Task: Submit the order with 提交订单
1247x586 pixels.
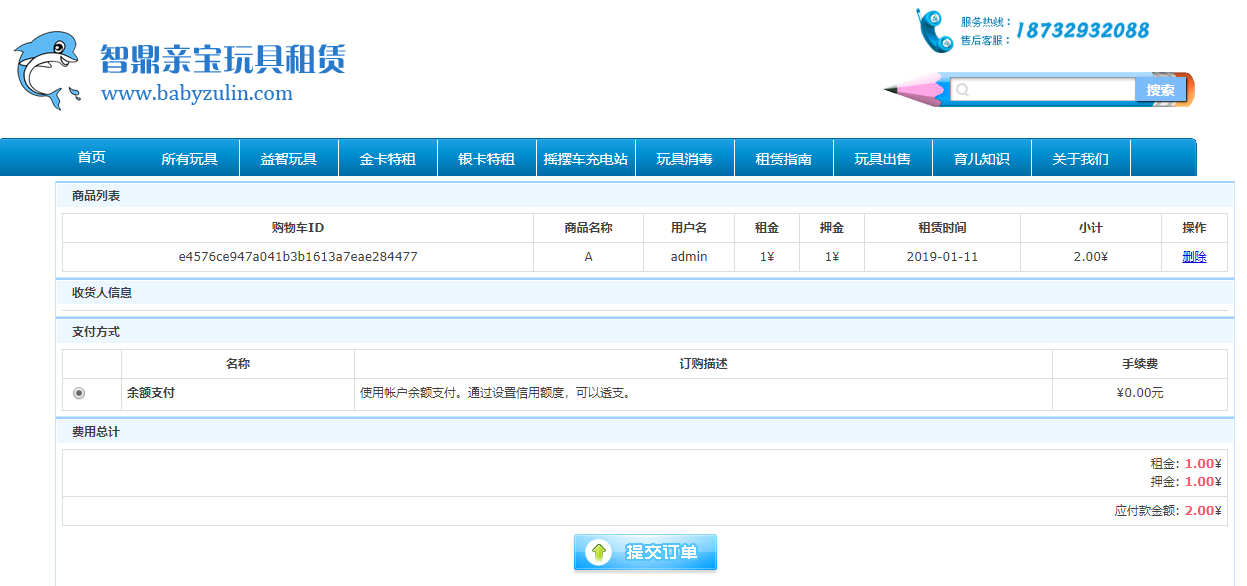Action: (x=645, y=552)
